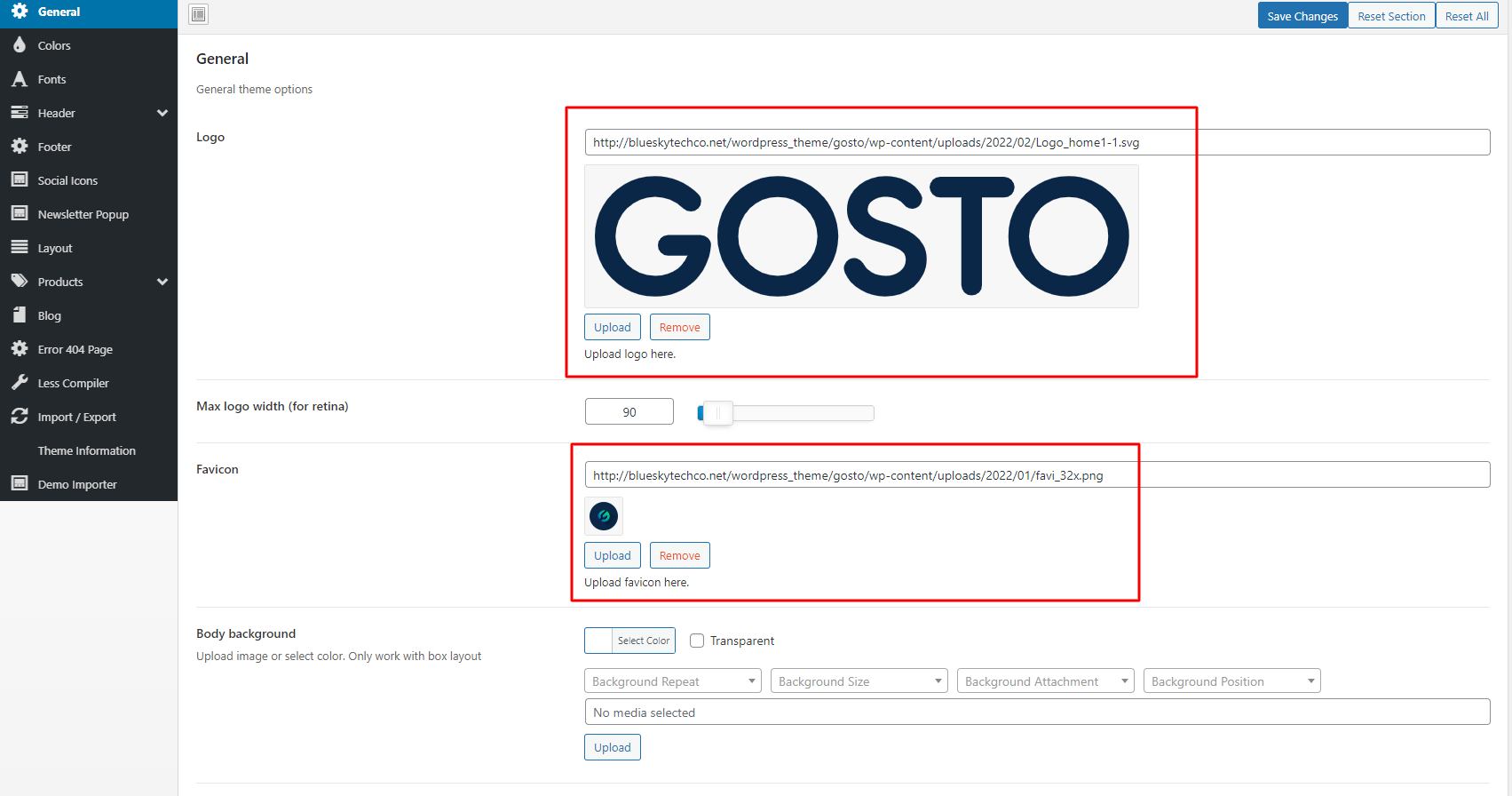Image resolution: width=1512 pixels, height=796 pixels.
Task: Click the max logo width slider handle
Action: click(718, 413)
